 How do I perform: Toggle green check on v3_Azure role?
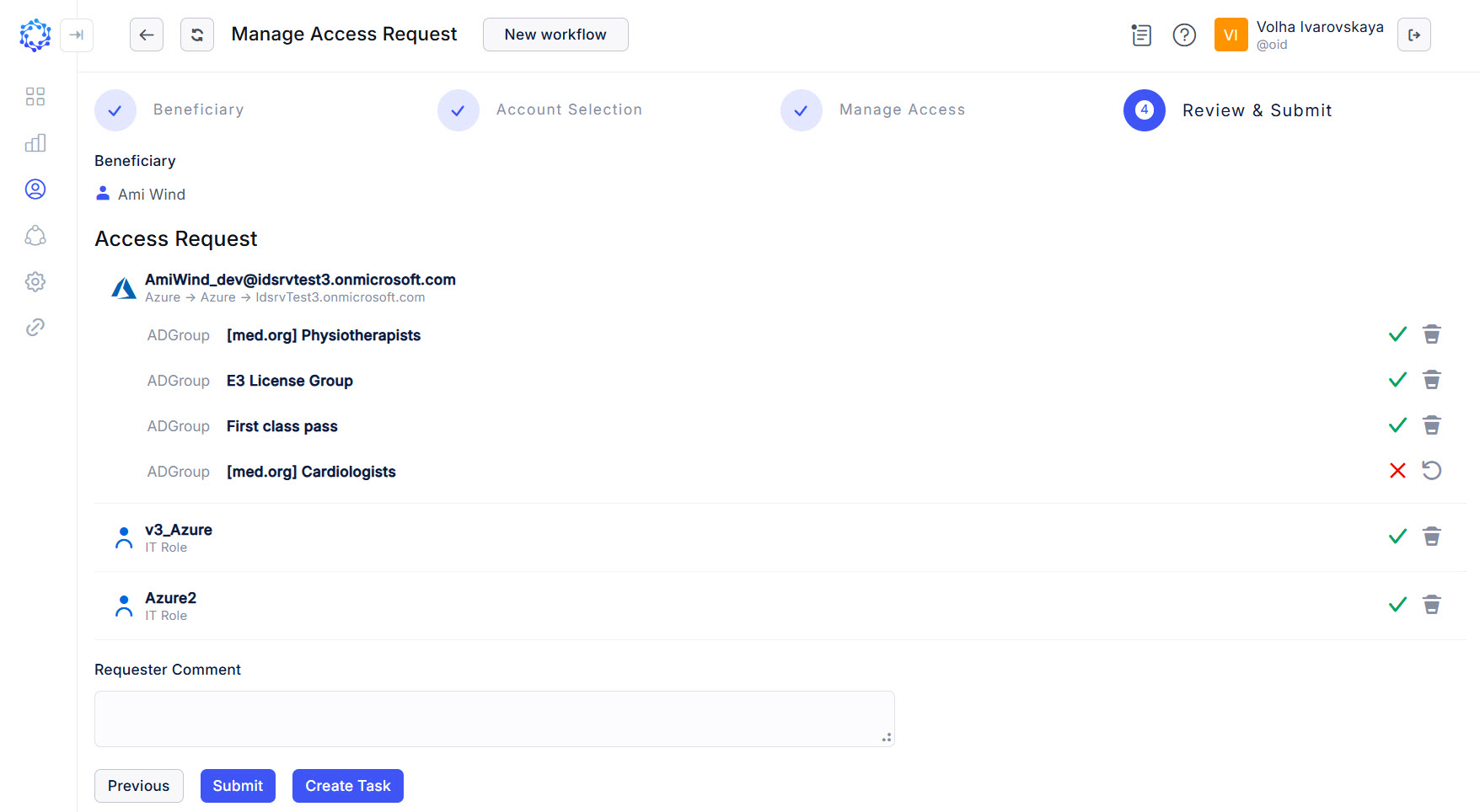point(1397,536)
